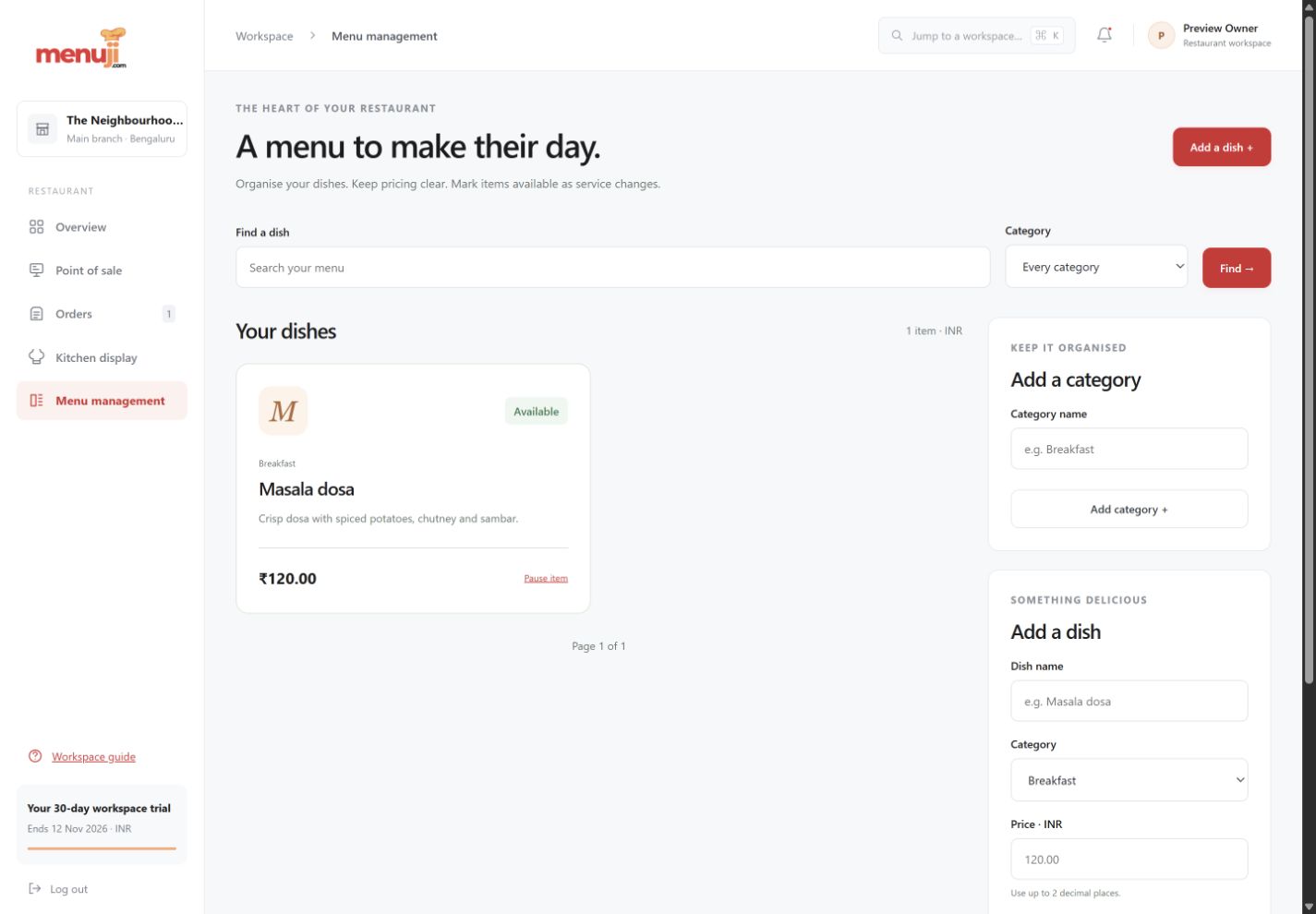Open notifications bell
1316x914 pixels.
tap(1105, 35)
